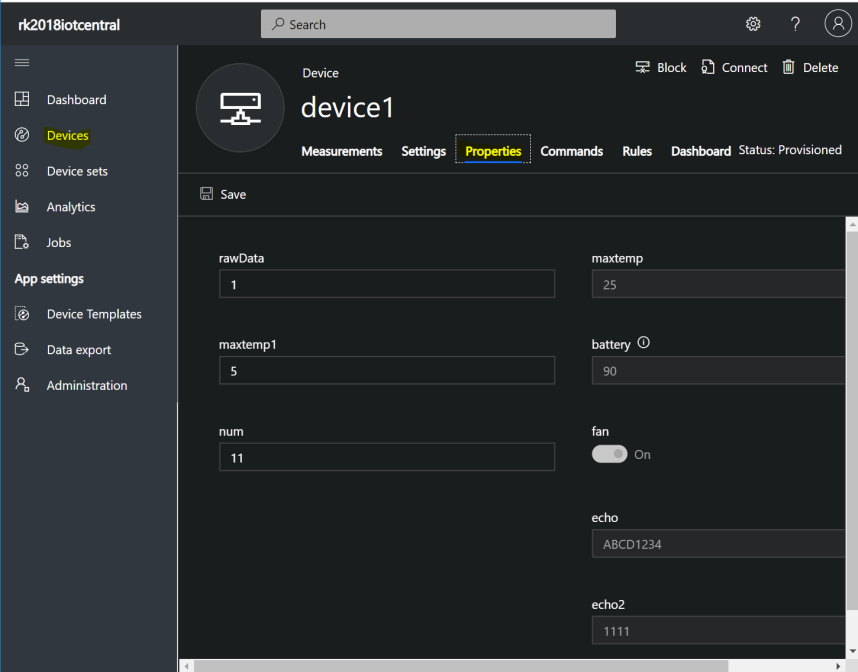This screenshot has width=858, height=672.
Task: Switch to the Settings tab
Action: click(424, 151)
